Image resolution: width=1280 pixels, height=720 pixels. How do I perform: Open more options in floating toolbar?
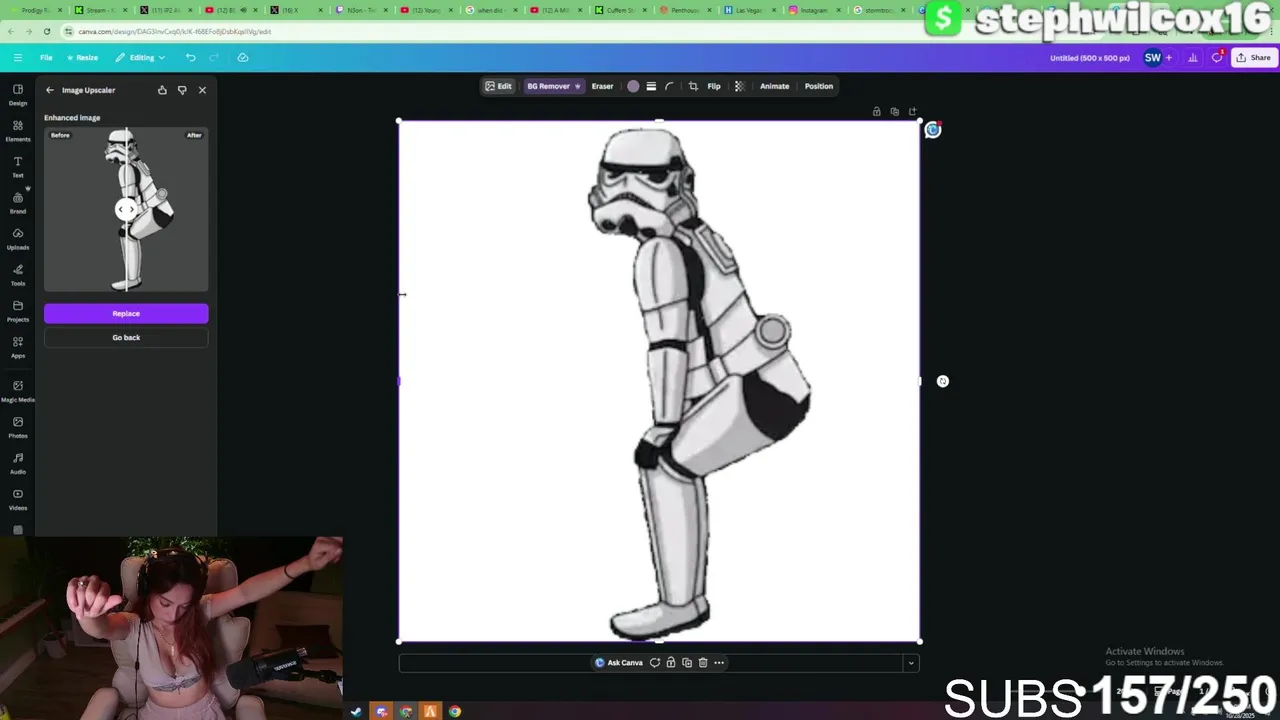719,663
